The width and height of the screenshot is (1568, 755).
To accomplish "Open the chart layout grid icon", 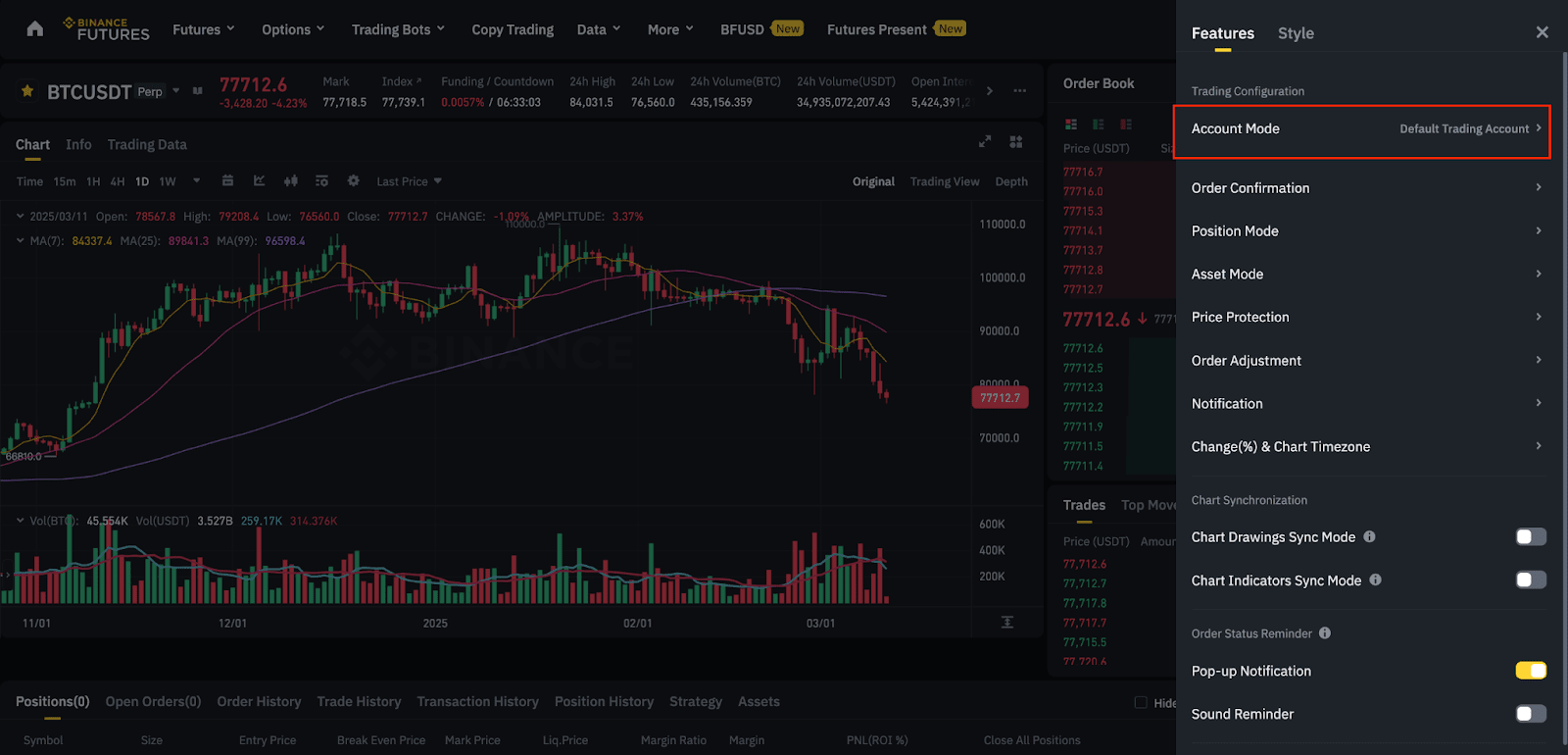I will pyautogui.click(x=1016, y=142).
